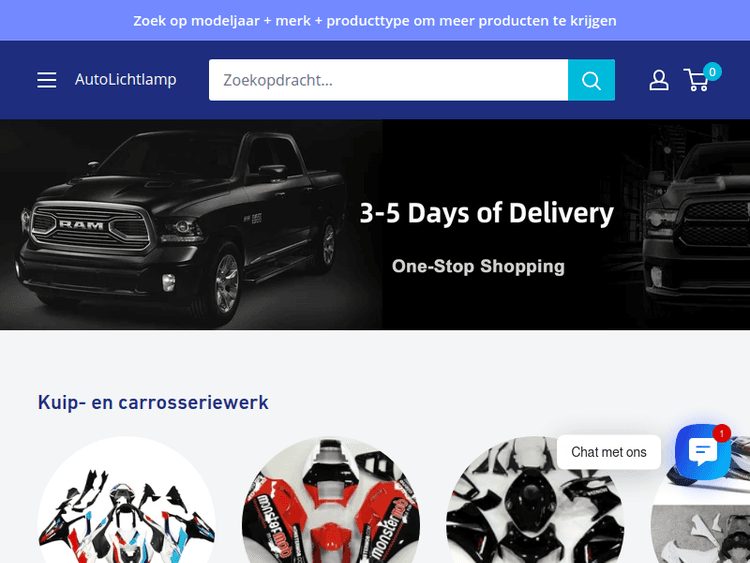Click the Chat met ons label
The height and width of the screenshot is (563, 750).
pyautogui.click(x=608, y=452)
